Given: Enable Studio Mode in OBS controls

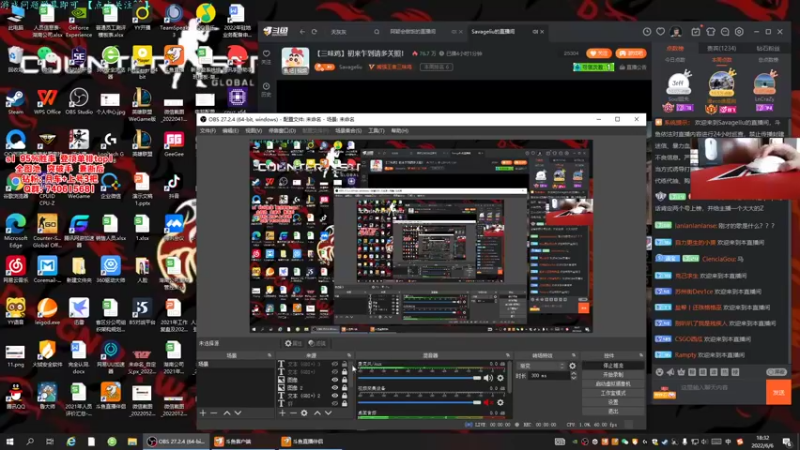Looking at the screenshot, I should pyautogui.click(x=613, y=393).
